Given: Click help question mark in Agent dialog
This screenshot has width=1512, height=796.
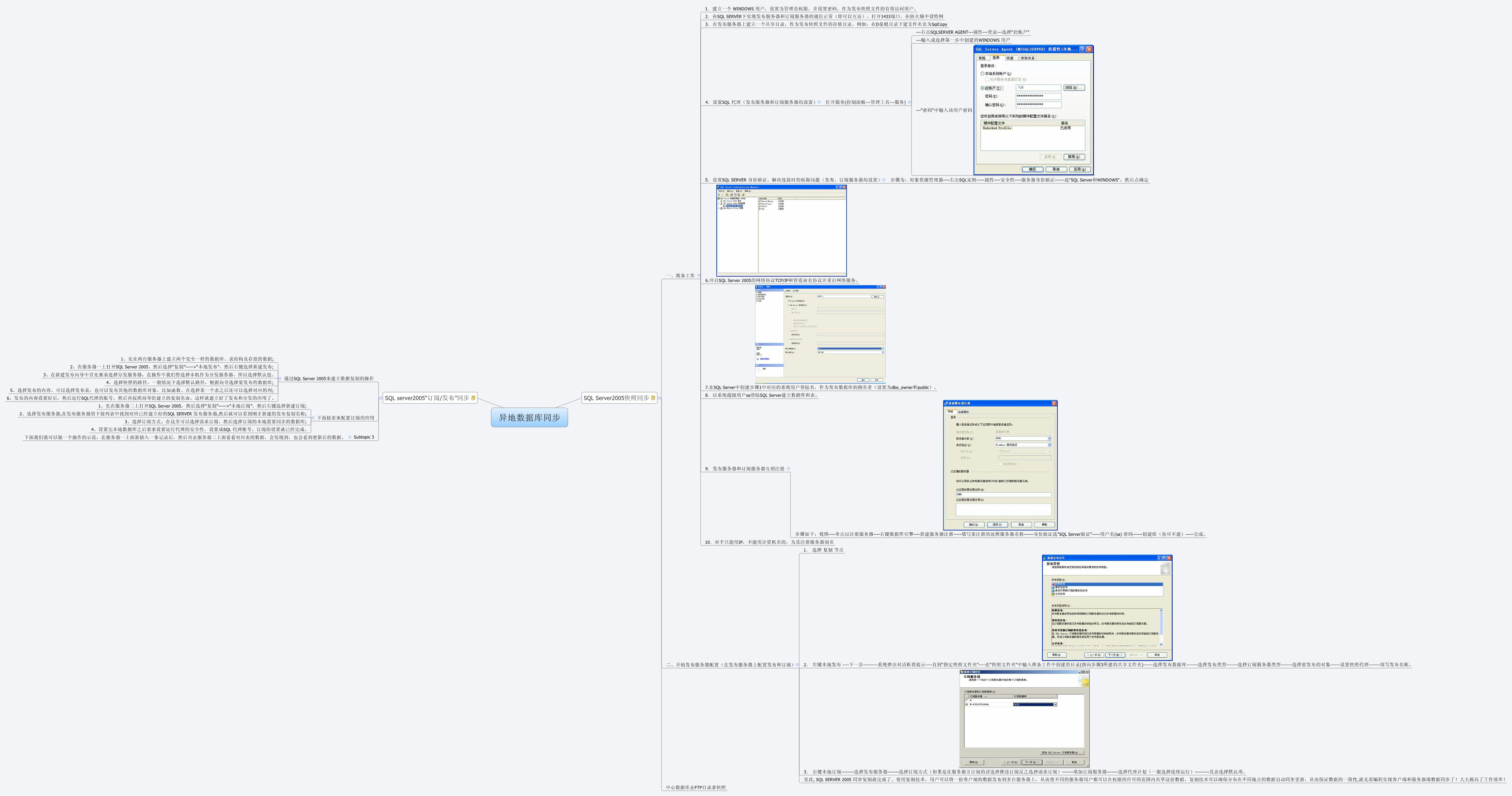Looking at the screenshot, I should tap(1082, 49).
